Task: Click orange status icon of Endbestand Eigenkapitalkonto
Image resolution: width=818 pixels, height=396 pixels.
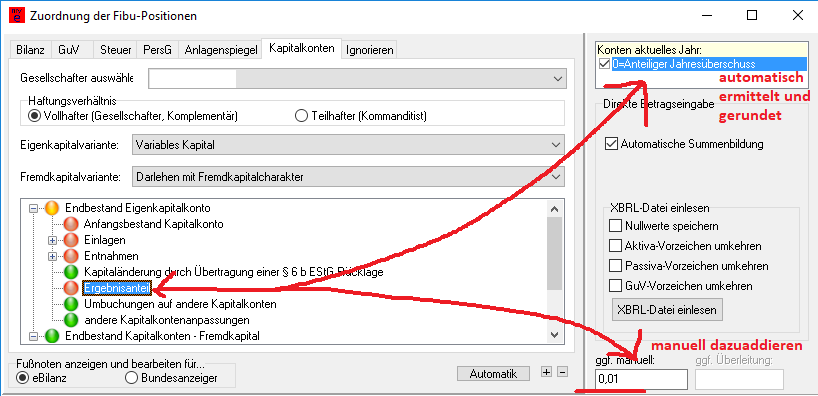Action: click(x=52, y=208)
